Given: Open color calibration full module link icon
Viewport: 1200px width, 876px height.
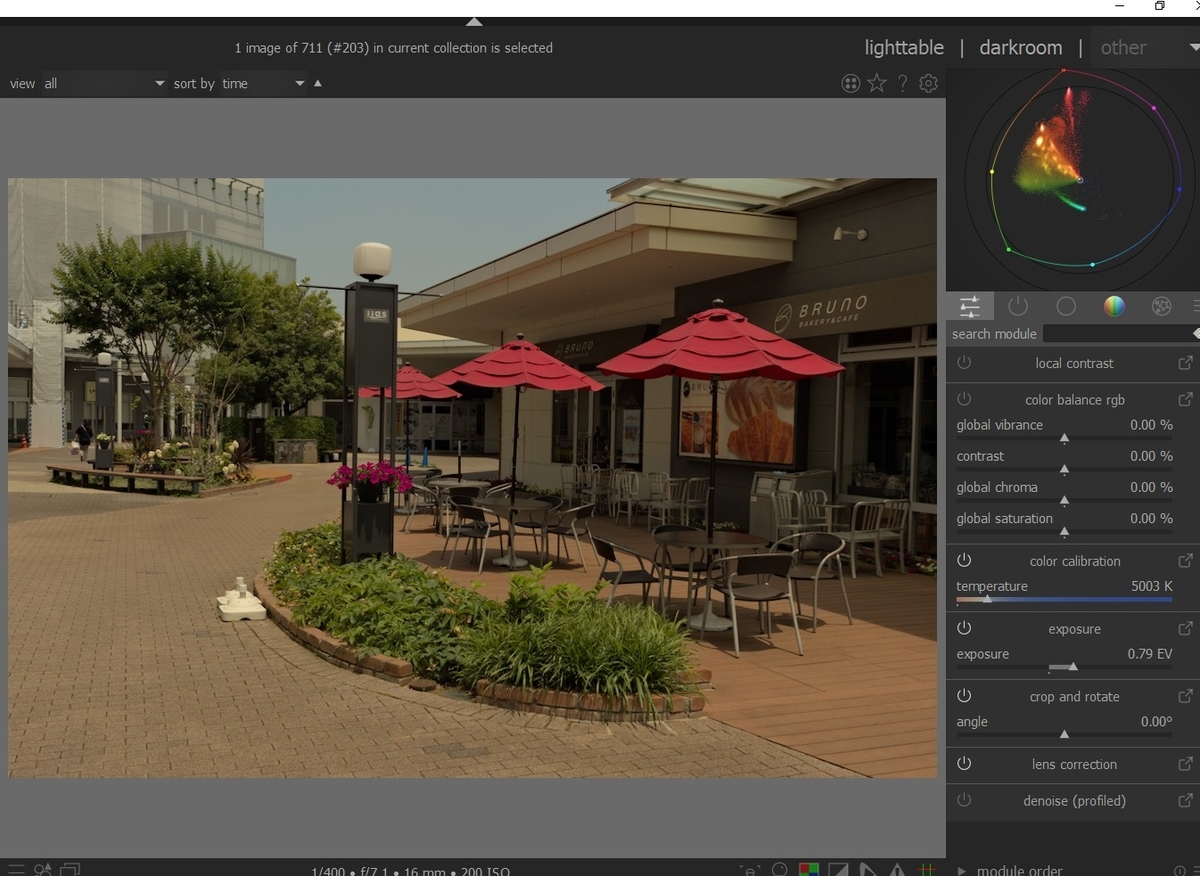Looking at the screenshot, I should [1185, 560].
